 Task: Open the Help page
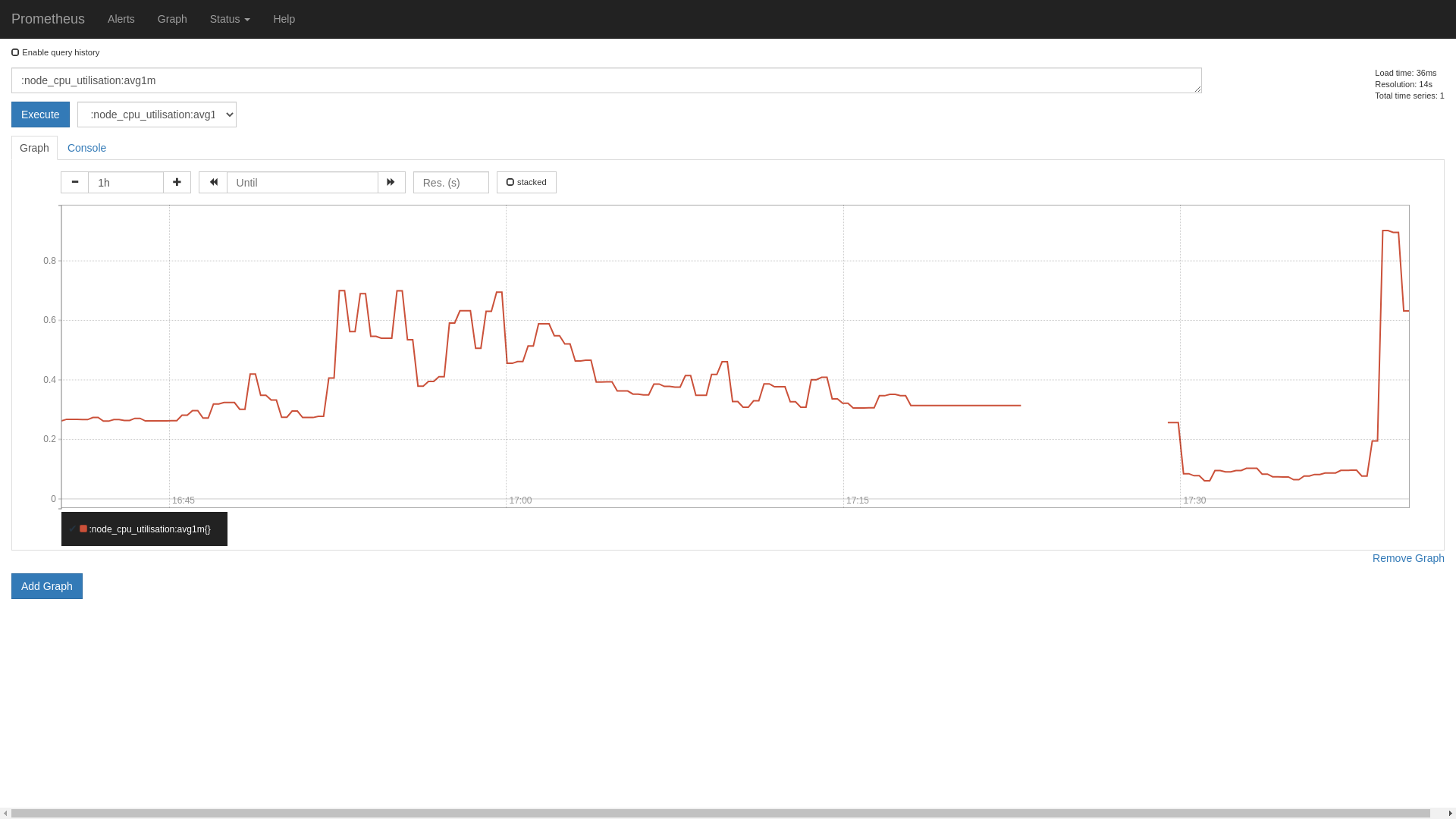284,19
